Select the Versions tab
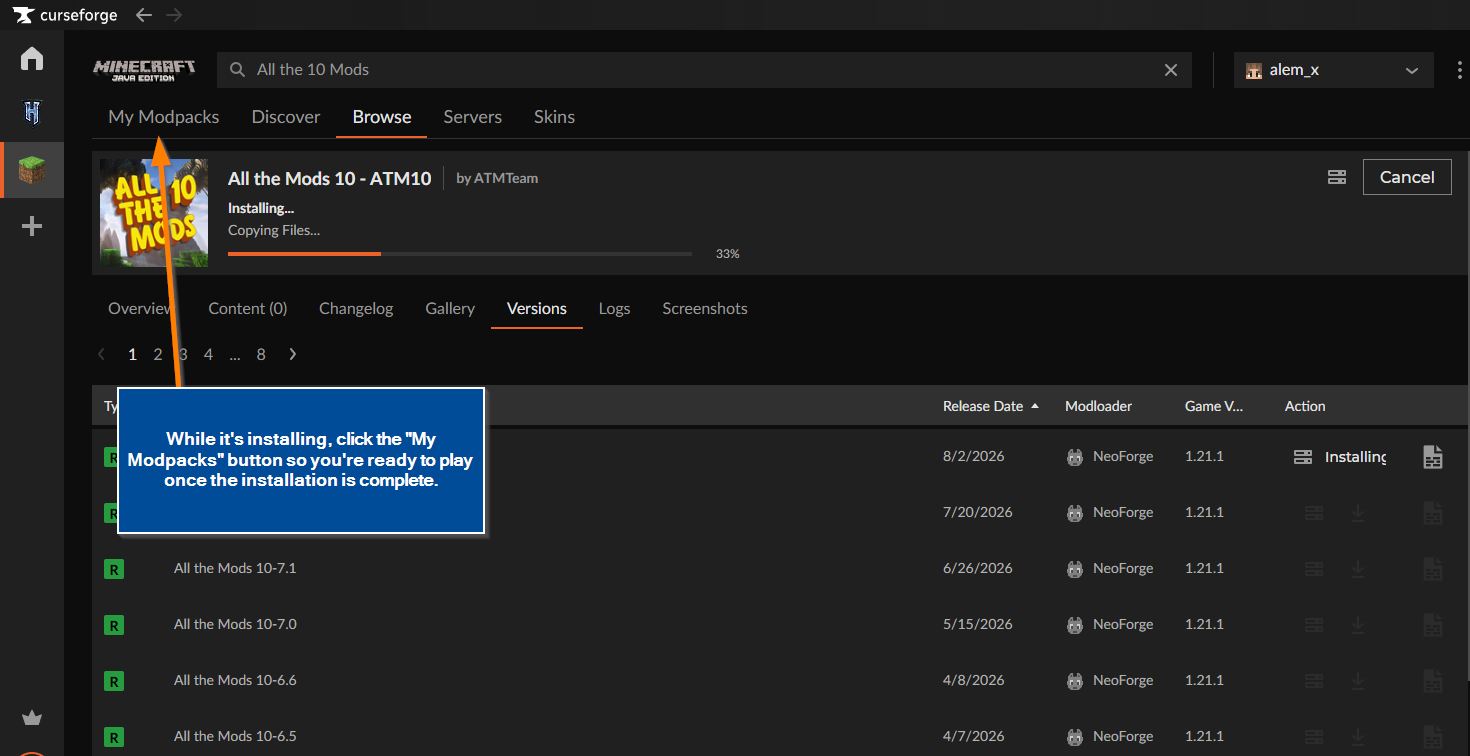This screenshot has height=756, width=1470. click(537, 308)
